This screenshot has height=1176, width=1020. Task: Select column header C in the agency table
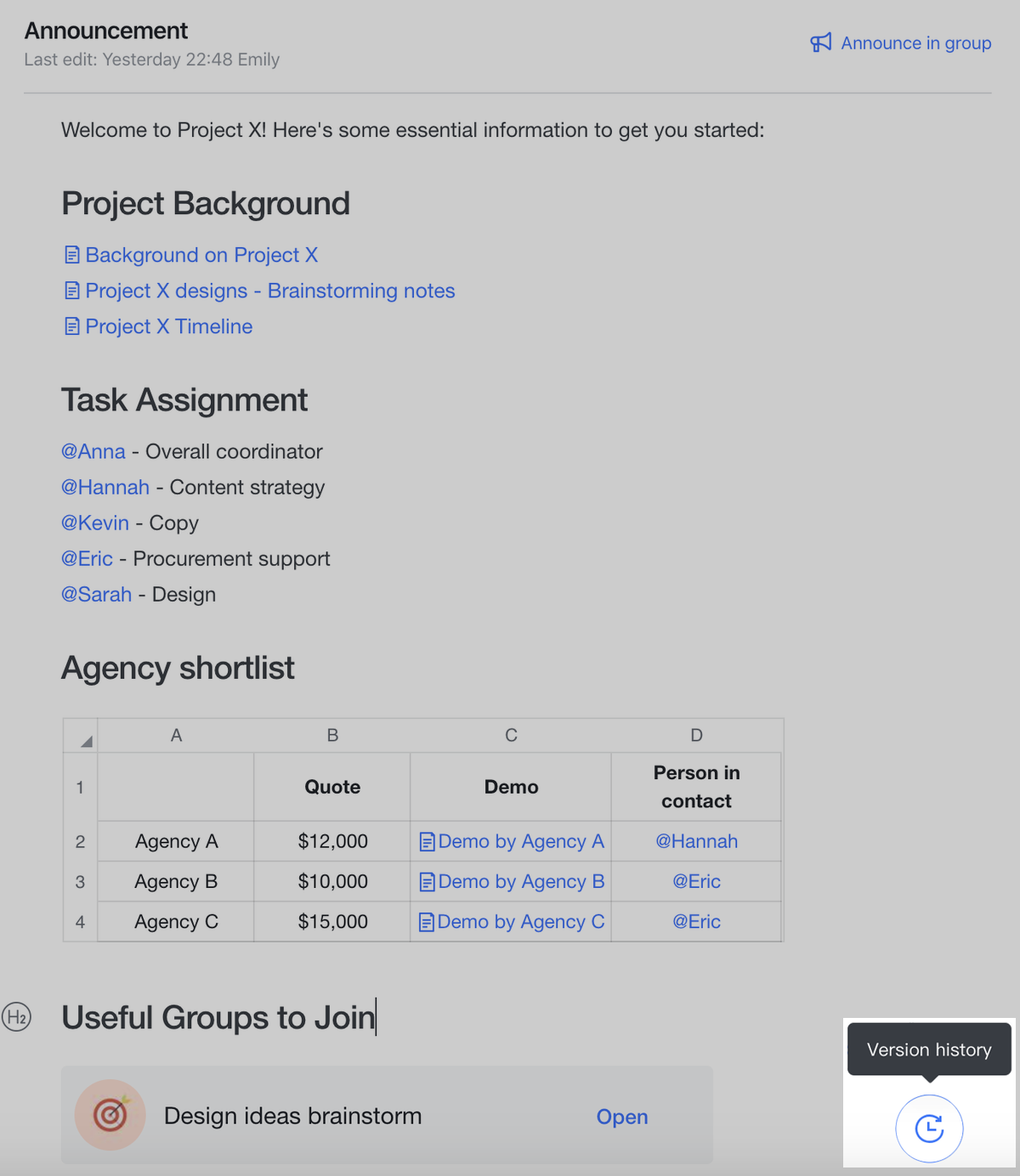tap(511, 735)
